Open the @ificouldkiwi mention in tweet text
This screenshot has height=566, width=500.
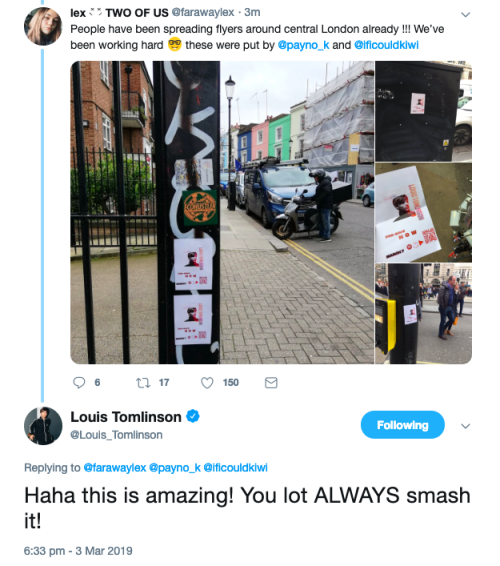386,45
